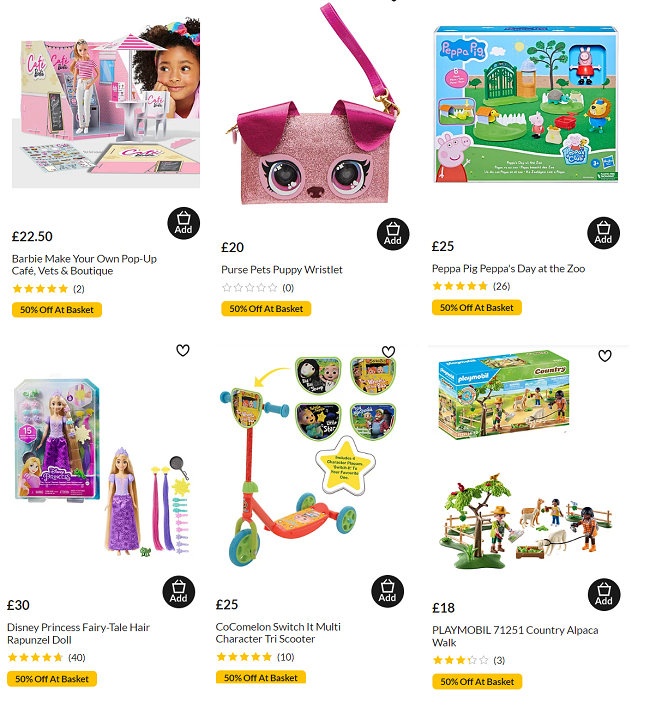Screen dimensions: 650x709
Task: Click 50% Off At Basket badge under PLAYMOBIL
Action: coord(477,681)
